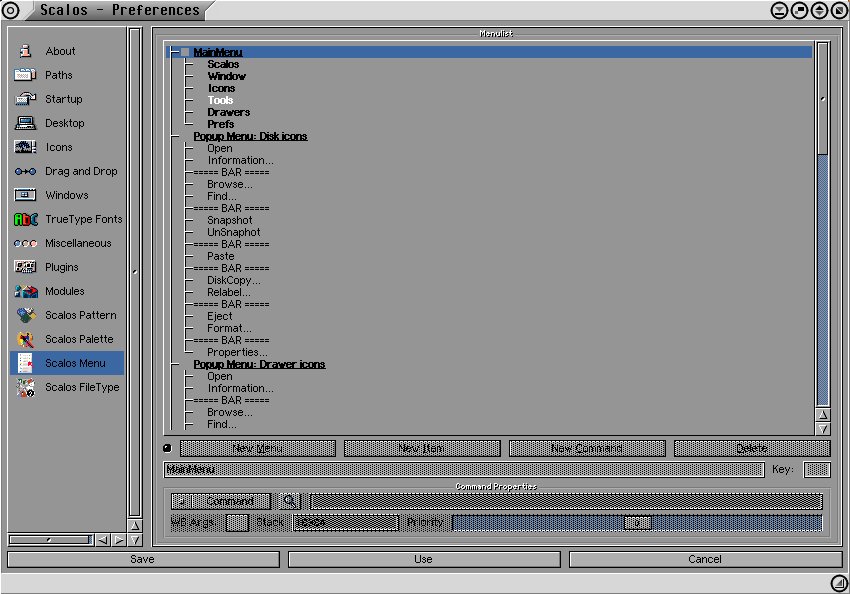
Task: Open the Drag and Drop icon
Action: (x=25, y=171)
